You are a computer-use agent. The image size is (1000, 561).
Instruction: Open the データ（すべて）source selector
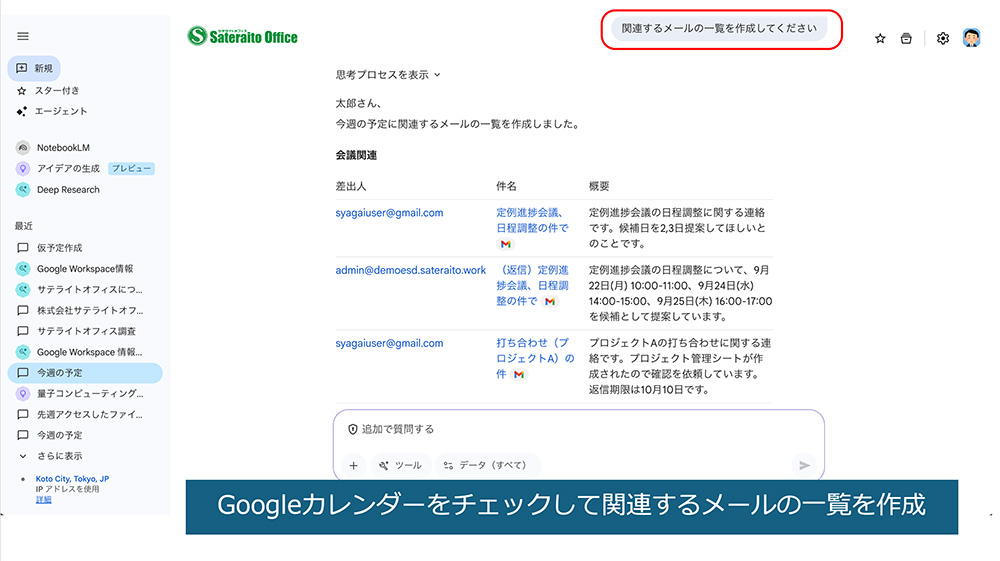tap(490, 465)
